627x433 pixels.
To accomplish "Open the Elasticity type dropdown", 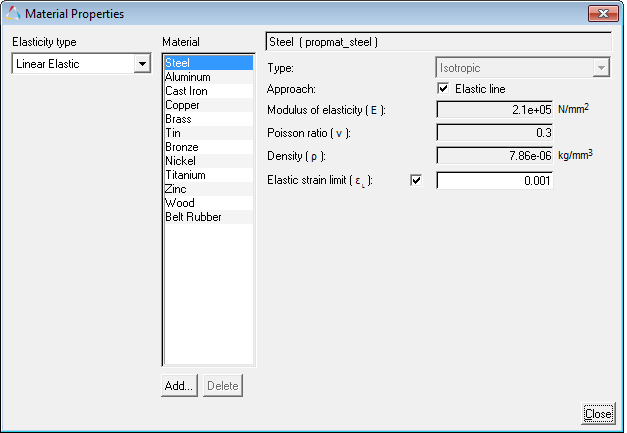I will 141,64.
